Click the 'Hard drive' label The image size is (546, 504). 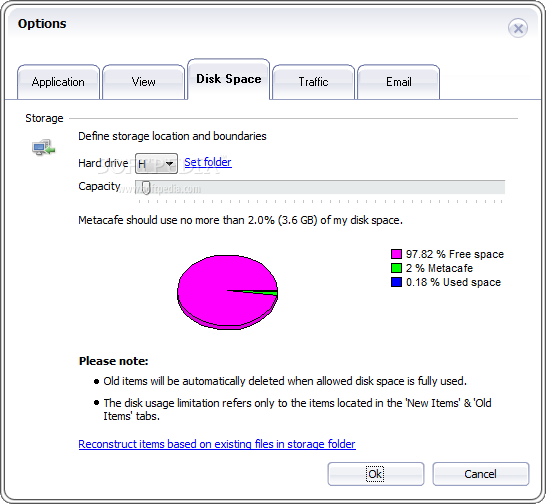tap(103, 163)
